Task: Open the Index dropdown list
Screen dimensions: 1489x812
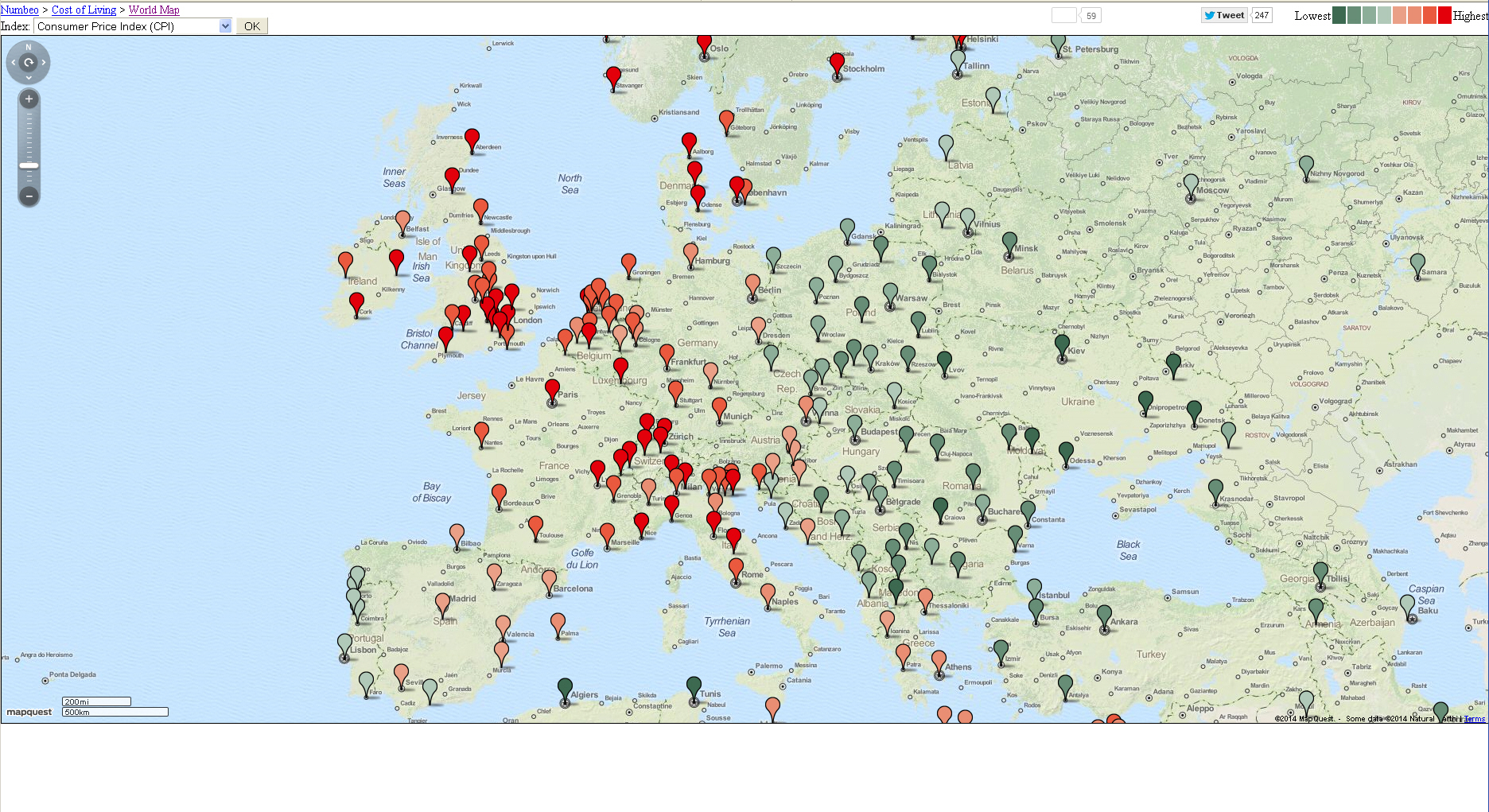Action: click(x=225, y=26)
